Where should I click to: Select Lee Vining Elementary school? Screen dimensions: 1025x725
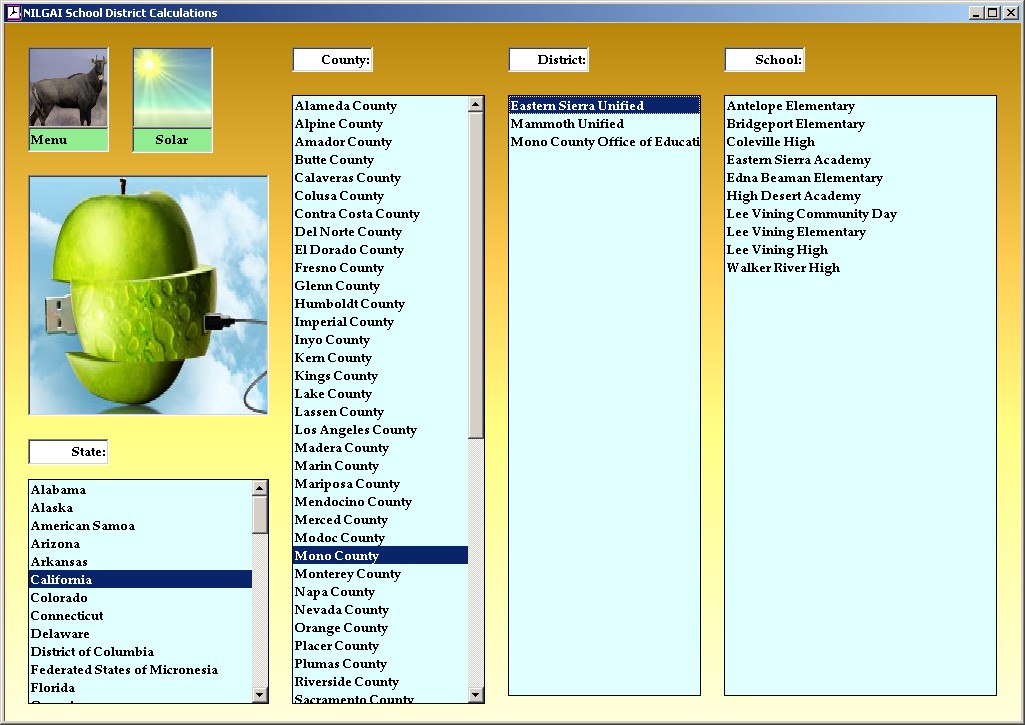tap(796, 232)
